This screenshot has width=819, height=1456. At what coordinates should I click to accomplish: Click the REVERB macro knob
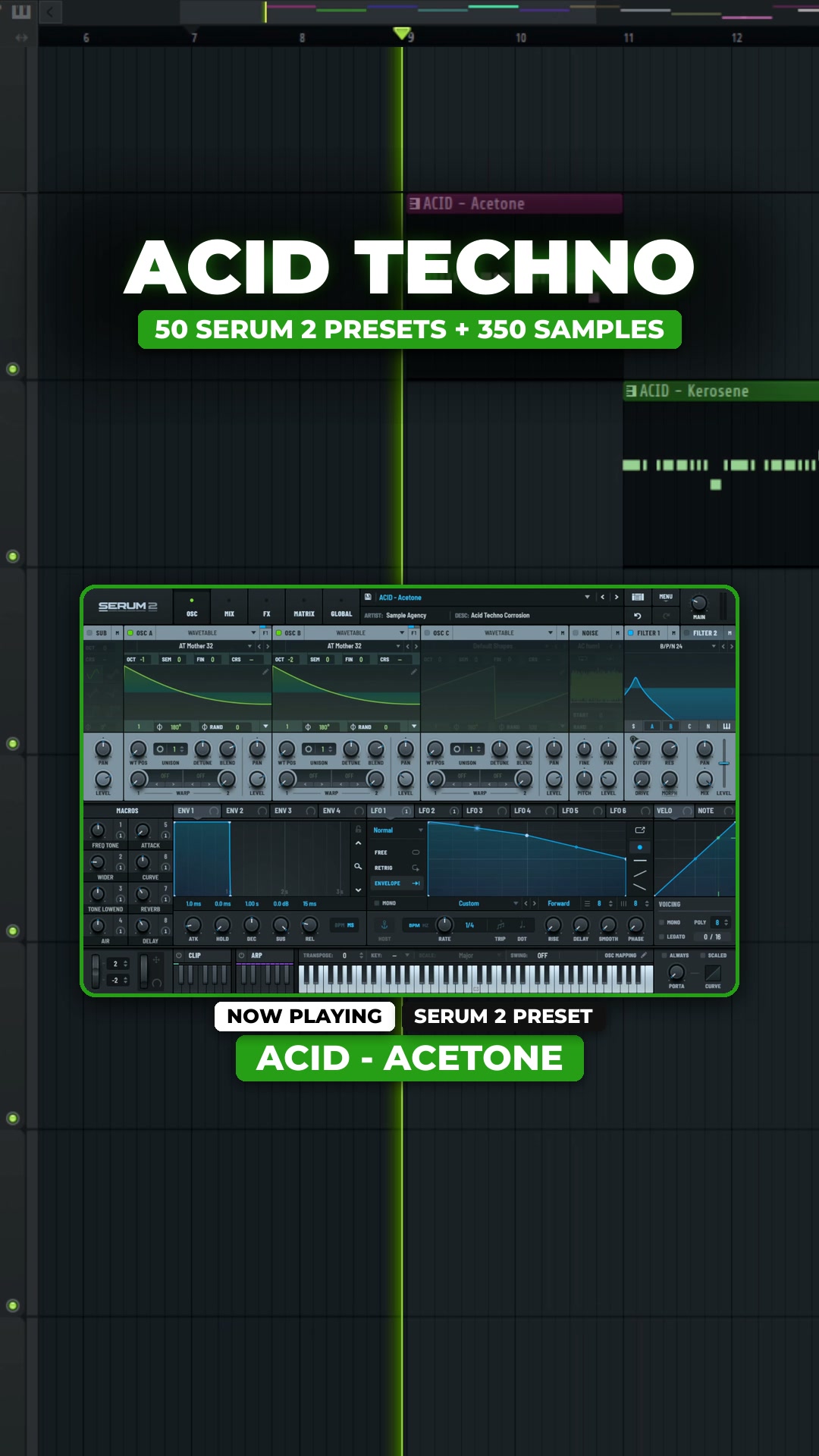[x=143, y=894]
